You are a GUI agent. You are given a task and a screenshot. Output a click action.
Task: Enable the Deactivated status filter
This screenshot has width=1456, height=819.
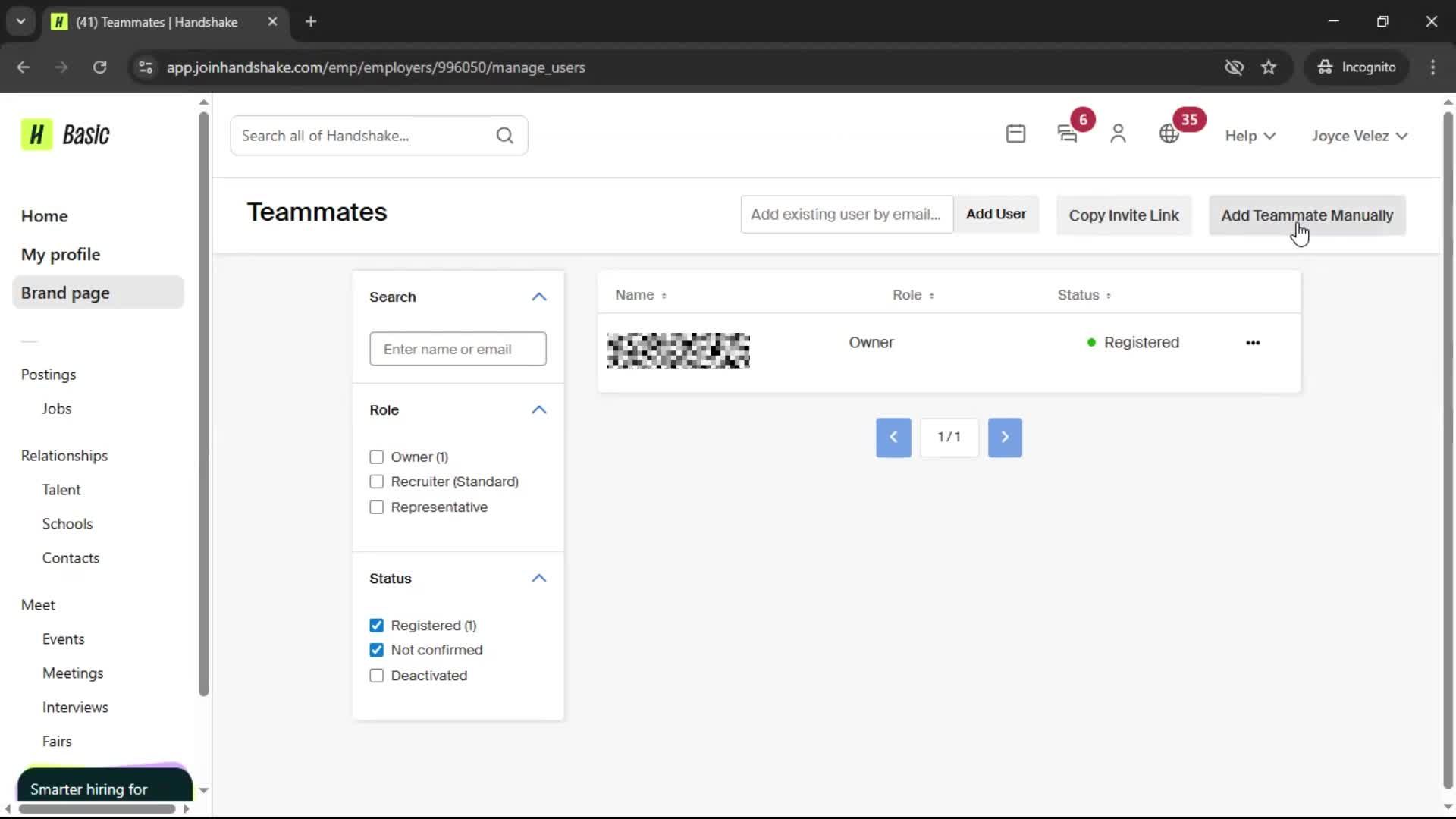coord(377,675)
